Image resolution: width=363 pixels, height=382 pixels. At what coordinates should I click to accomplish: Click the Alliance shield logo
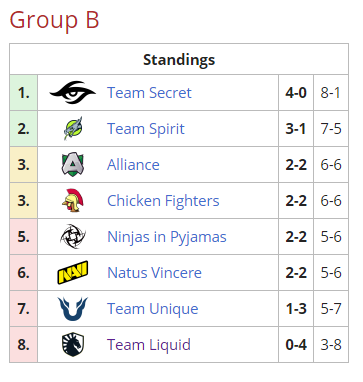click(x=73, y=164)
